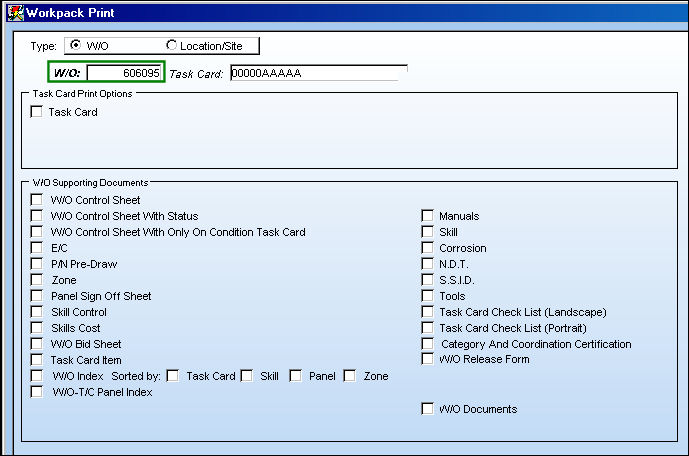Tick the S.S.I.D. checkbox
This screenshot has height=456, width=689.
click(427, 280)
